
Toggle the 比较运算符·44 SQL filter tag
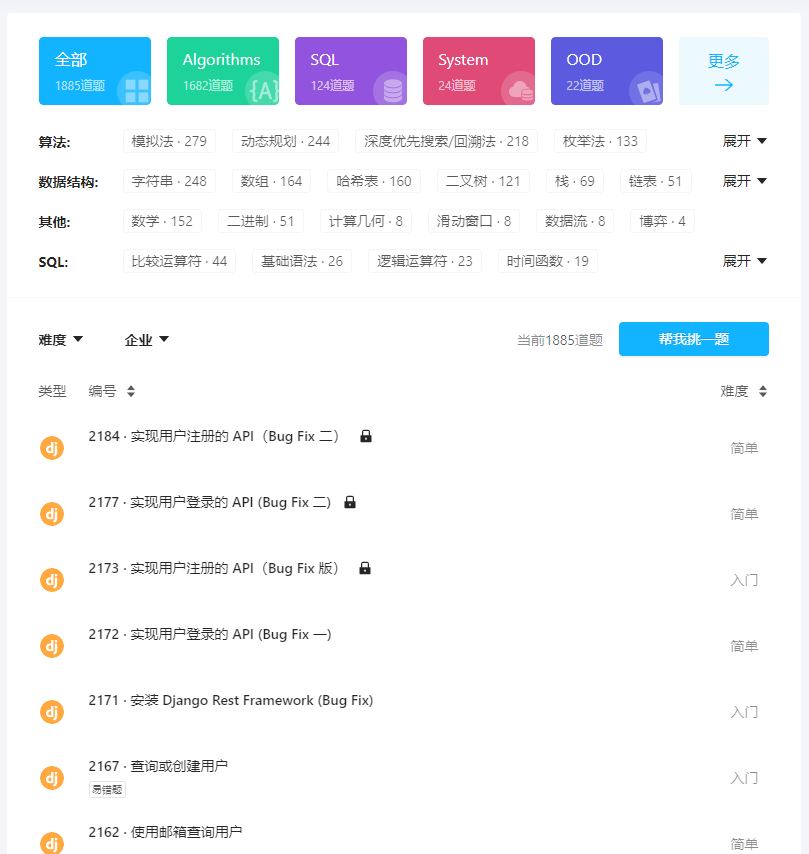click(x=180, y=261)
